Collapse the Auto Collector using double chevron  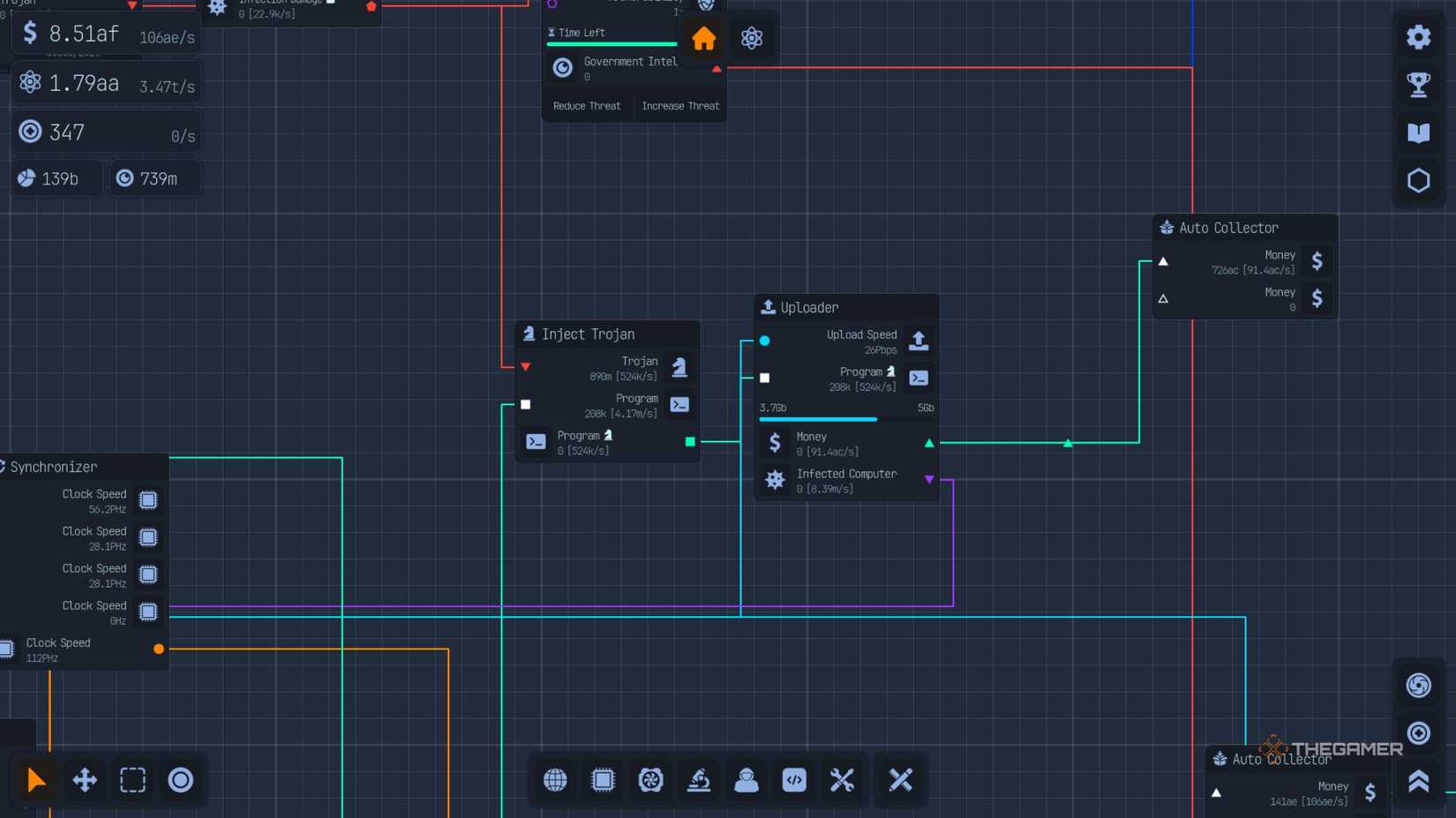[x=1418, y=780]
